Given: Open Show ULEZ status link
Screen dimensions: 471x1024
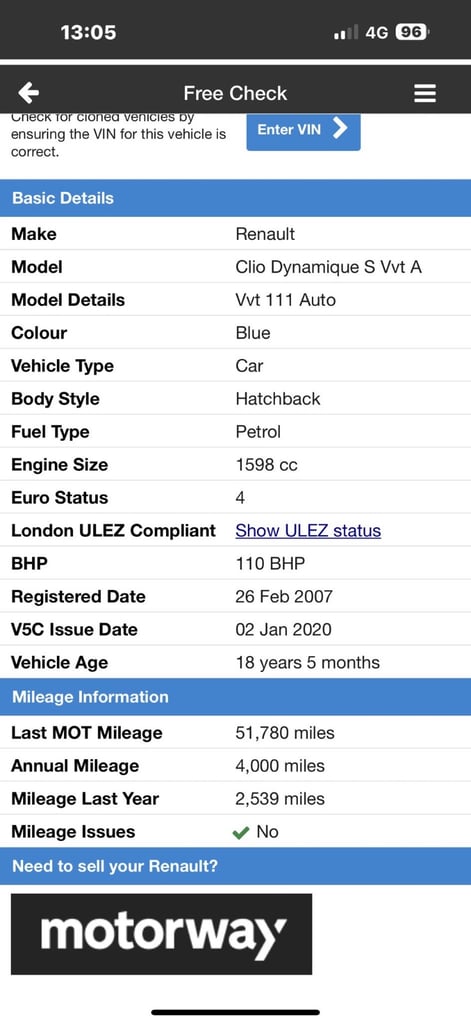Looking at the screenshot, I should point(308,530).
